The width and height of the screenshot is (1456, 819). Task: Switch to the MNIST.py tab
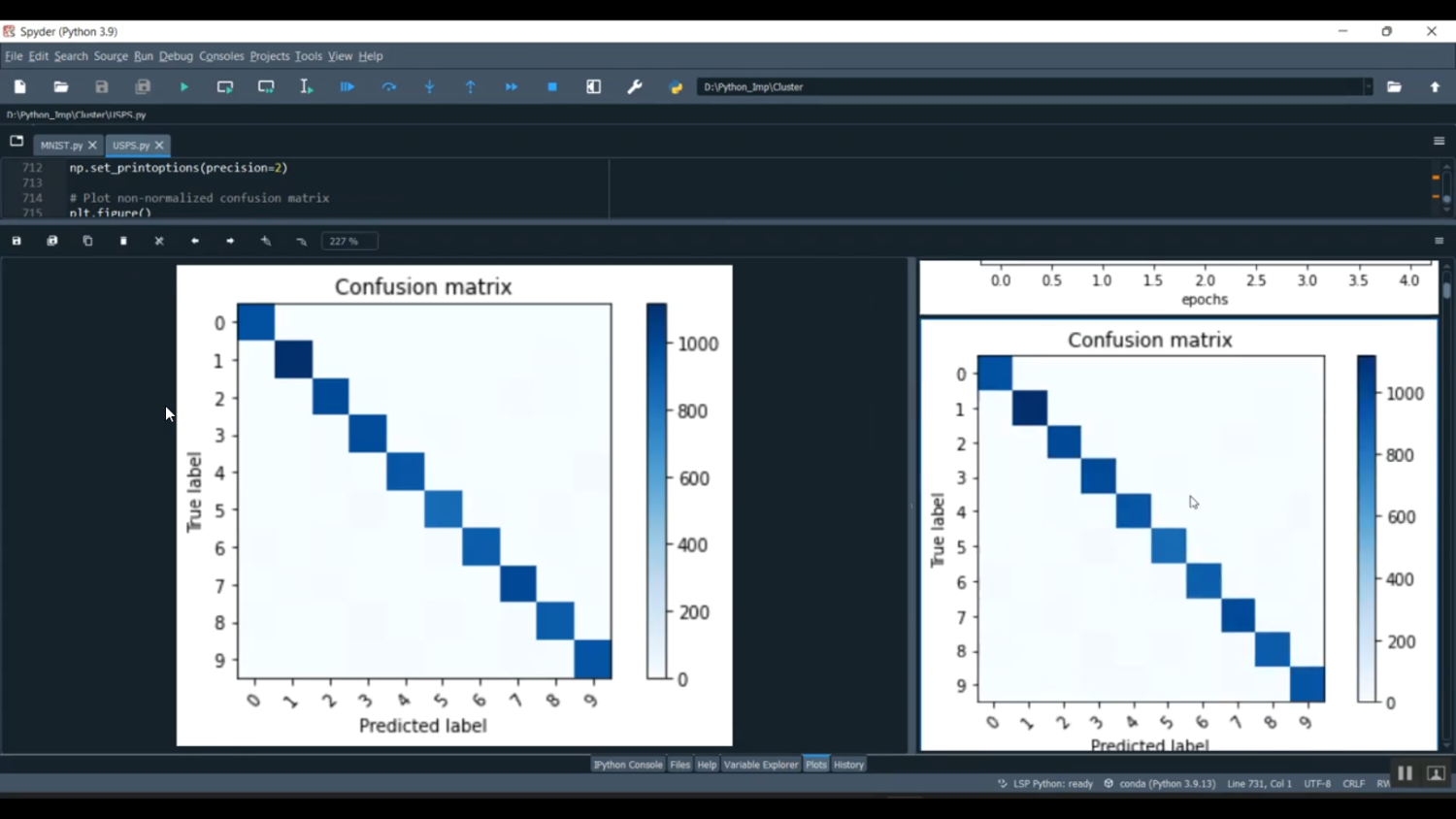[x=61, y=145]
